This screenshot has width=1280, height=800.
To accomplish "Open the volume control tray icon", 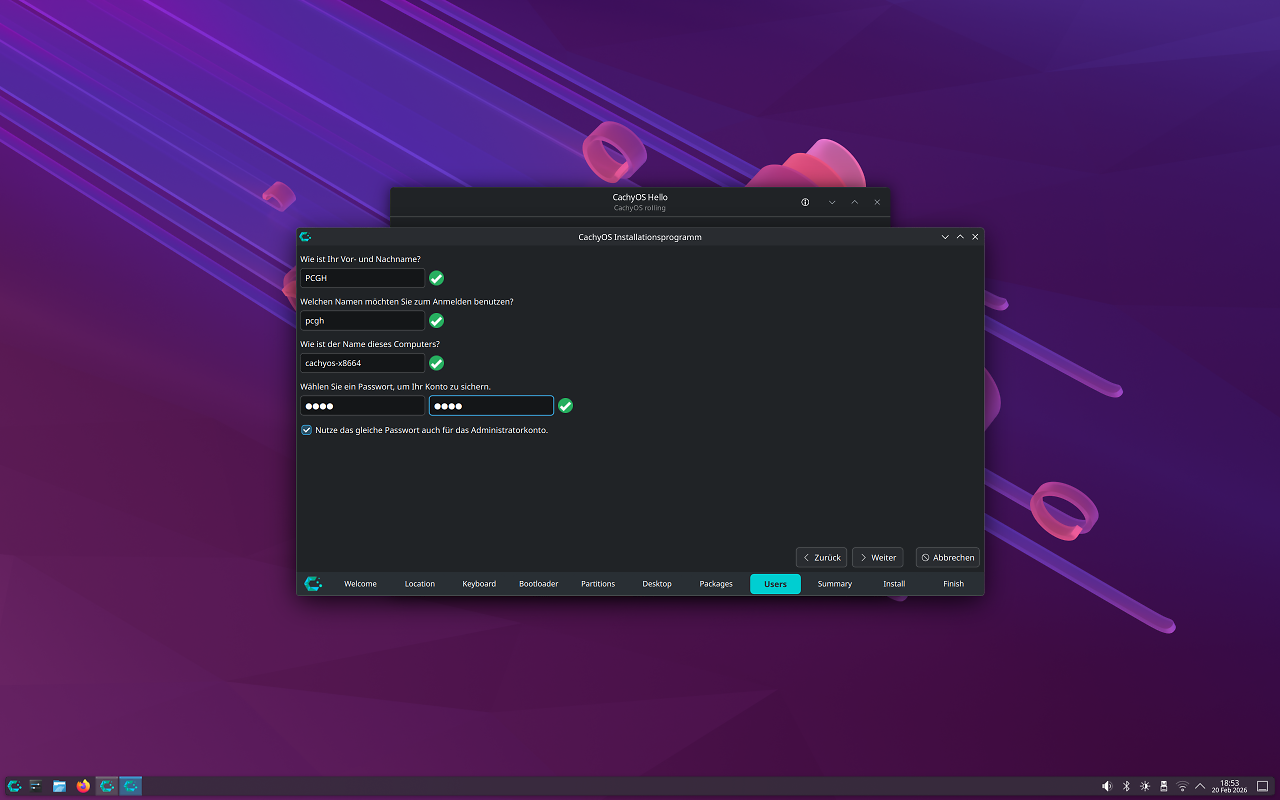I will (x=1107, y=786).
